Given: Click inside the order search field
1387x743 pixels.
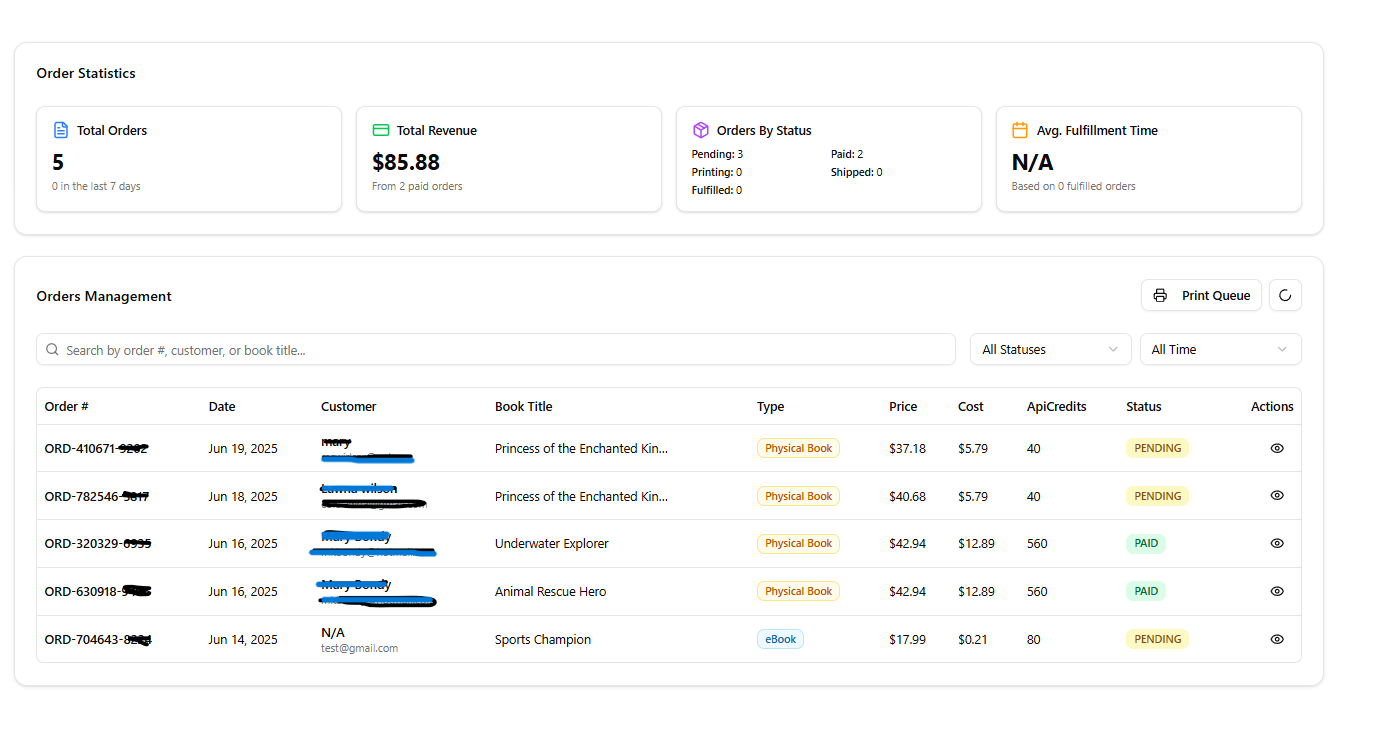Looking at the screenshot, I should tap(400, 349).
